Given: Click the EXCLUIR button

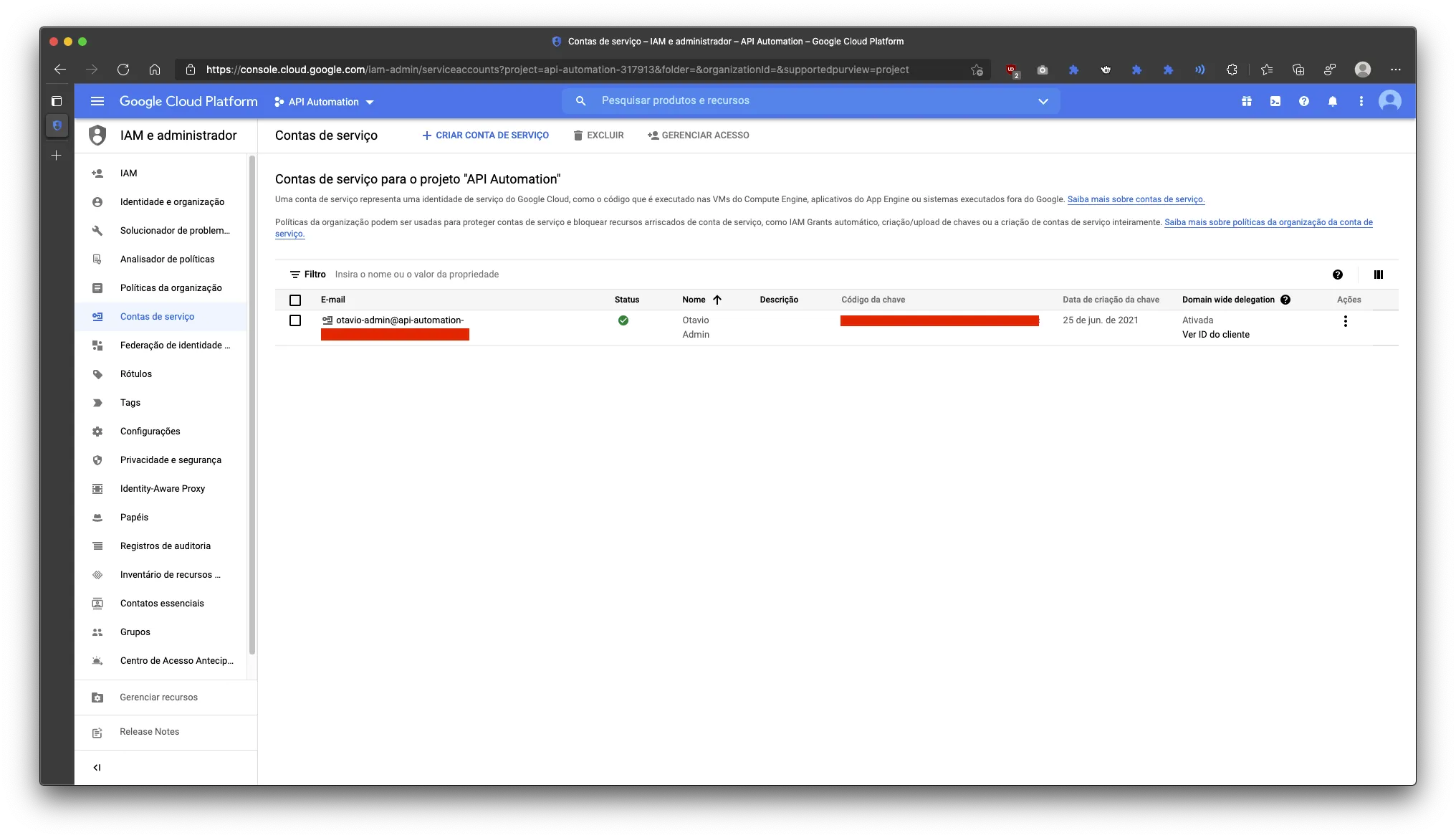Looking at the screenshot, I should pos(599,135).
